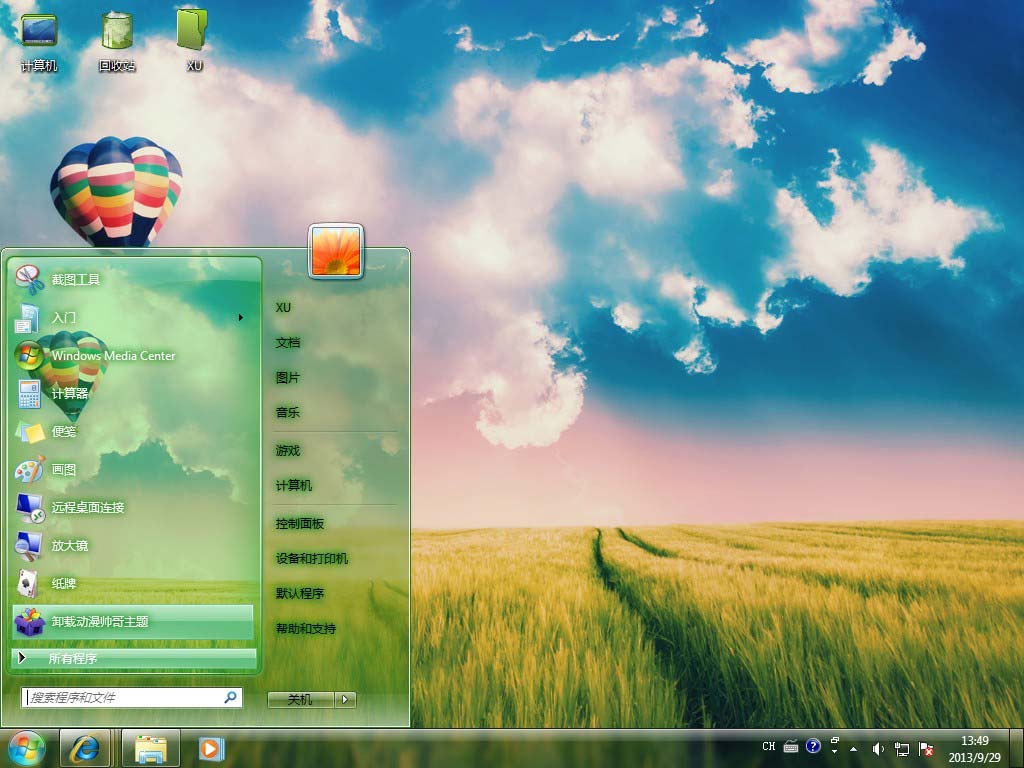This screenshot has height=768, width=1024.
Task: Open shutdown options arrow next to 关机
Action: (345, 700)
